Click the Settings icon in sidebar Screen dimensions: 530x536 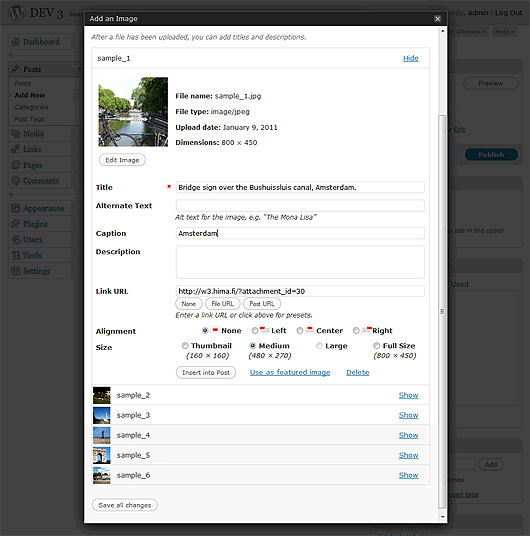point(16,271)
